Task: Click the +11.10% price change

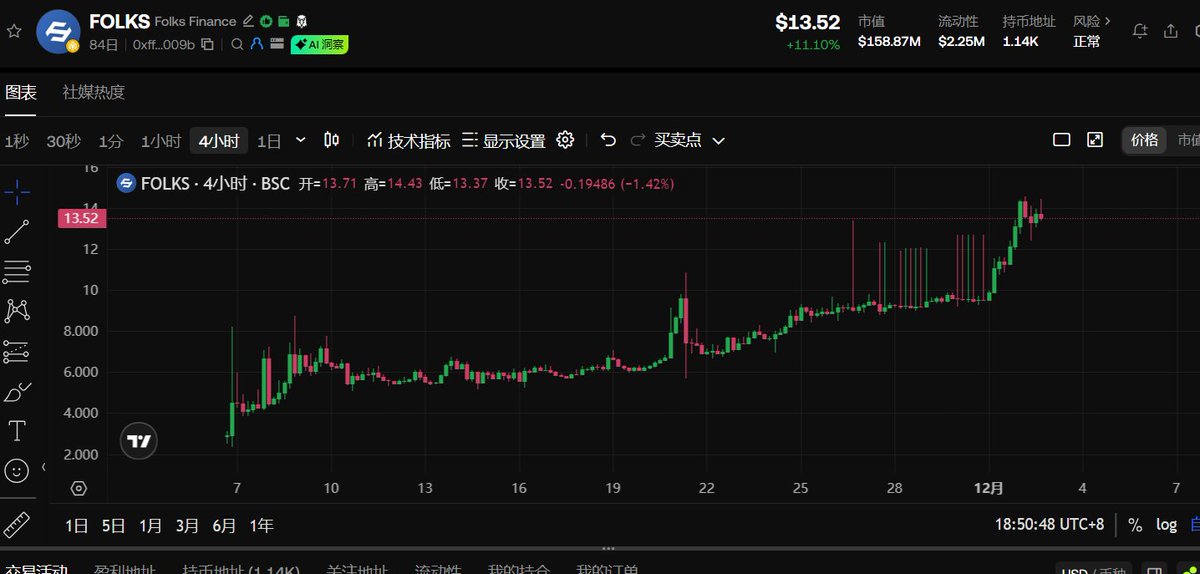Action: (x=813, y=45)
